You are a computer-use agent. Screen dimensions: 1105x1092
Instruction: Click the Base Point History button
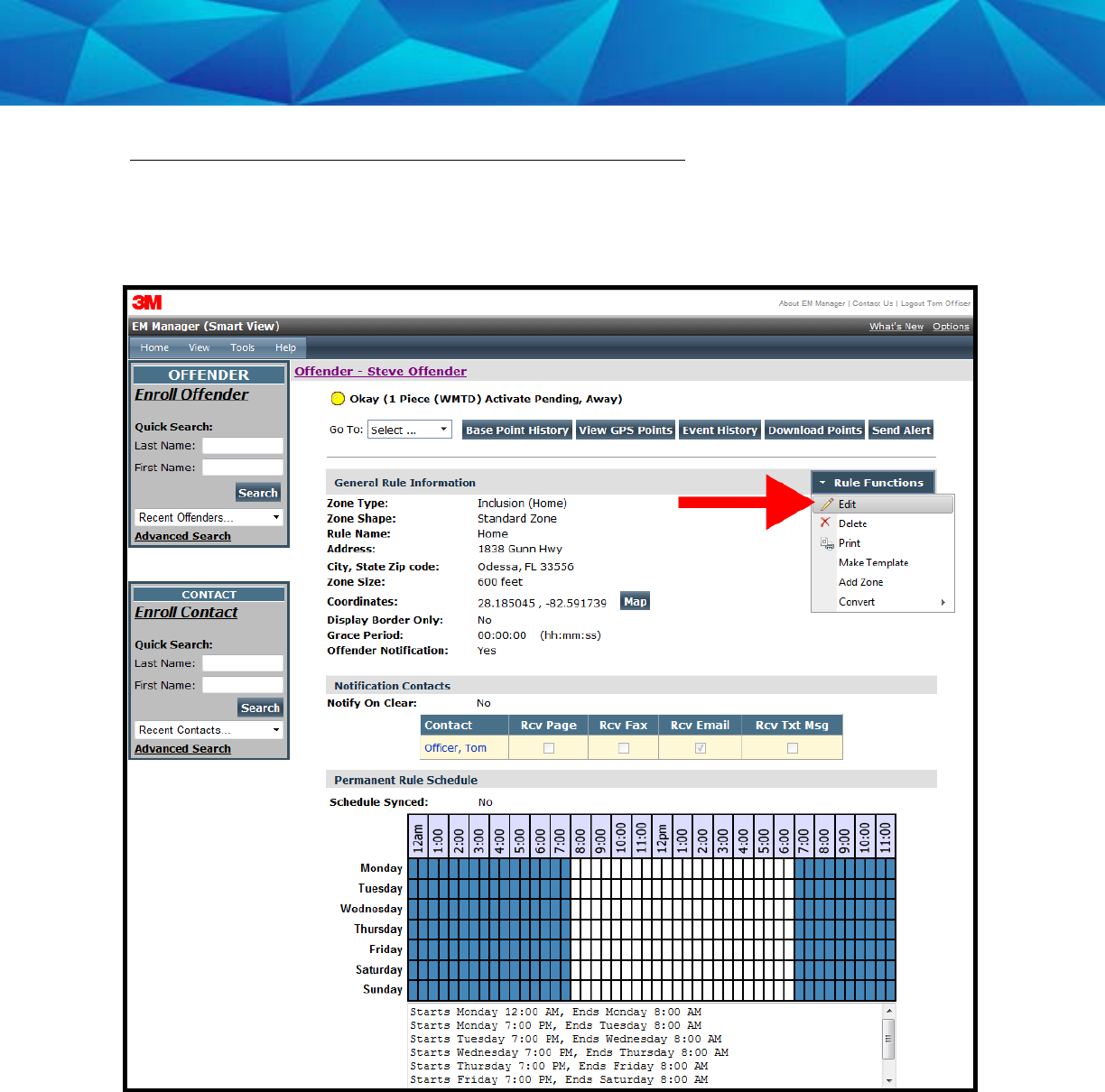(x=517, y=430)
